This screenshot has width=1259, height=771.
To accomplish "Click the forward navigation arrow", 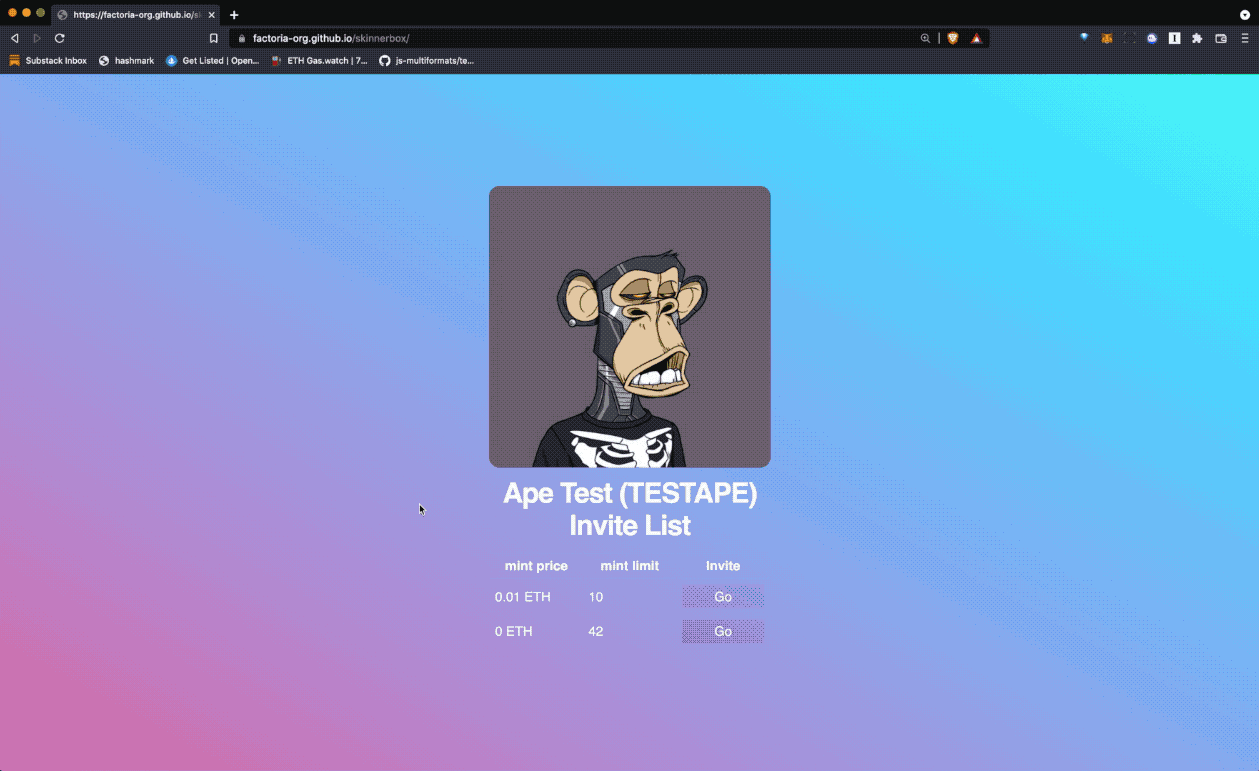I will click(x=37, y=38).
